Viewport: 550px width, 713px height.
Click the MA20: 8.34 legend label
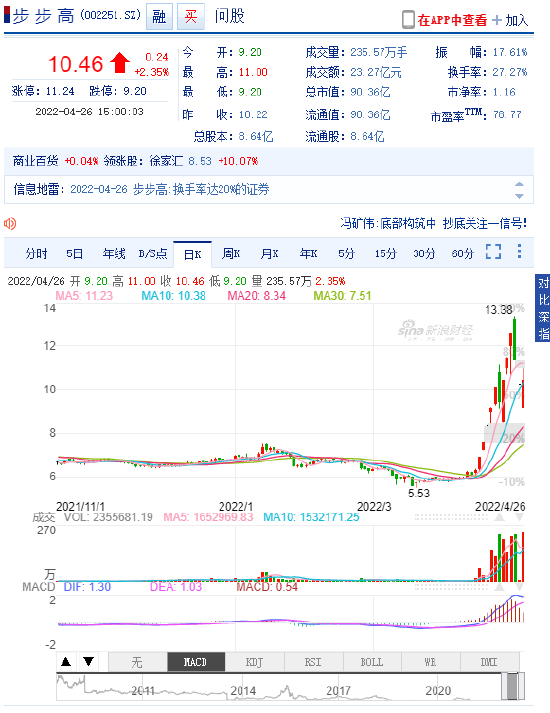point(257,296)
